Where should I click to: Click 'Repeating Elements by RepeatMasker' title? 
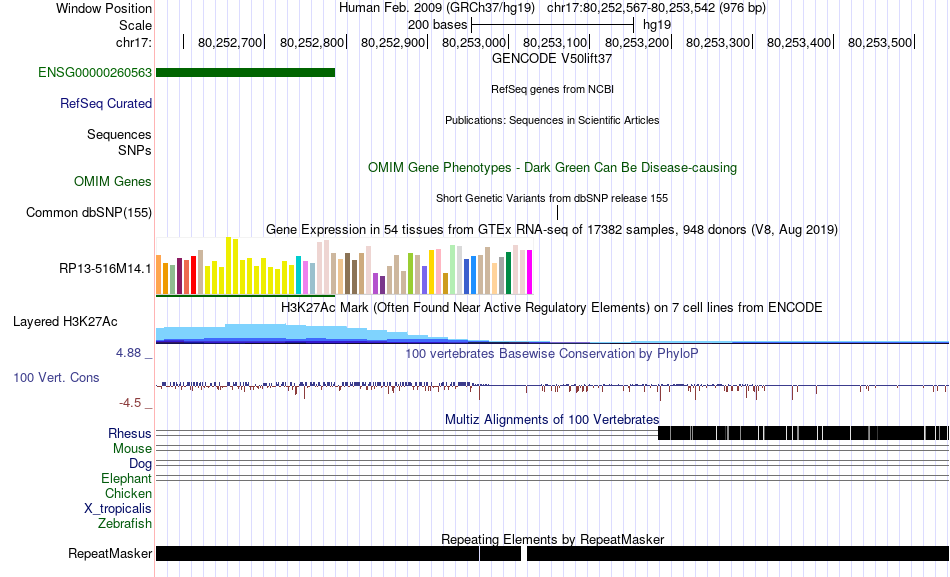coord(552,539)
